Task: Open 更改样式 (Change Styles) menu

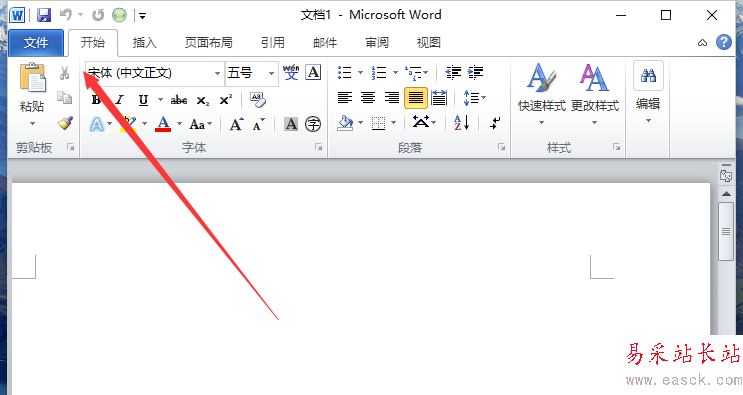Action: (x=595, y=94)
